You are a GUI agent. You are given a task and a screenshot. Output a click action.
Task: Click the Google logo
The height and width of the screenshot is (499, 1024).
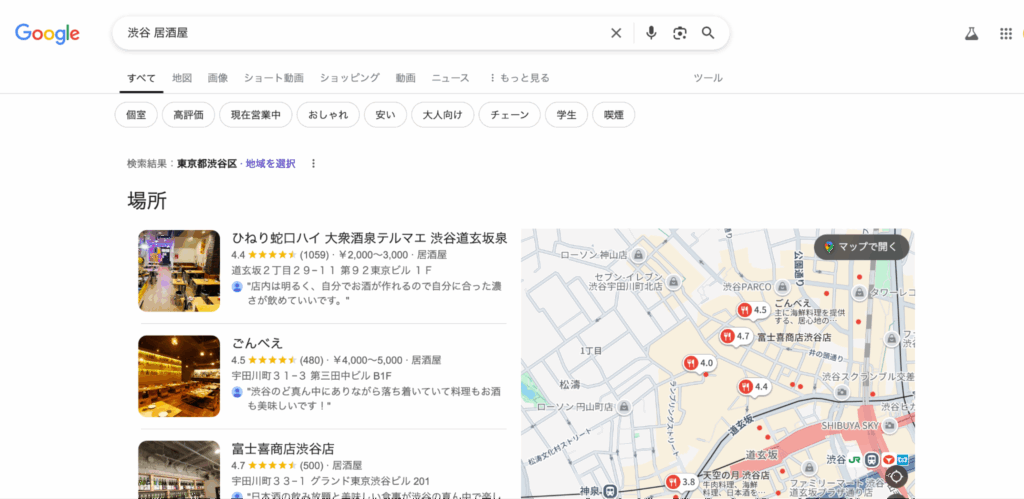47,33
